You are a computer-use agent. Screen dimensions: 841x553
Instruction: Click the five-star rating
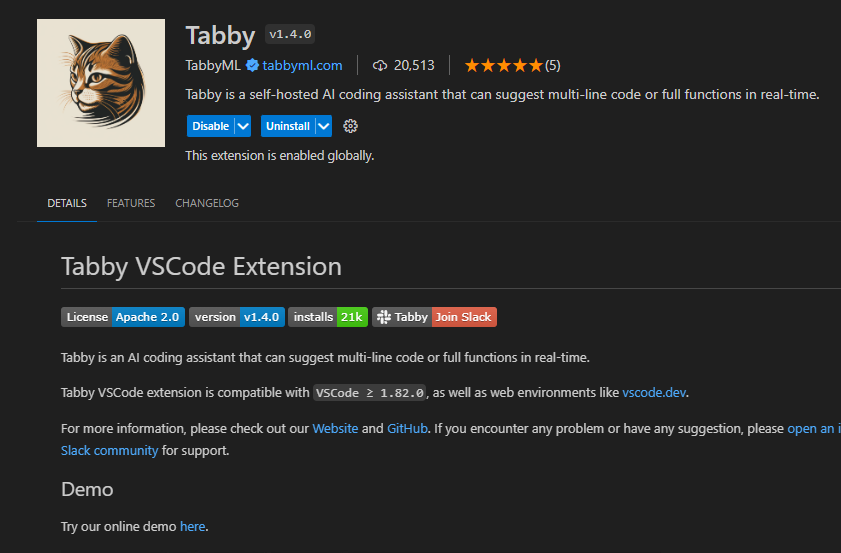[x=504, y=65]
